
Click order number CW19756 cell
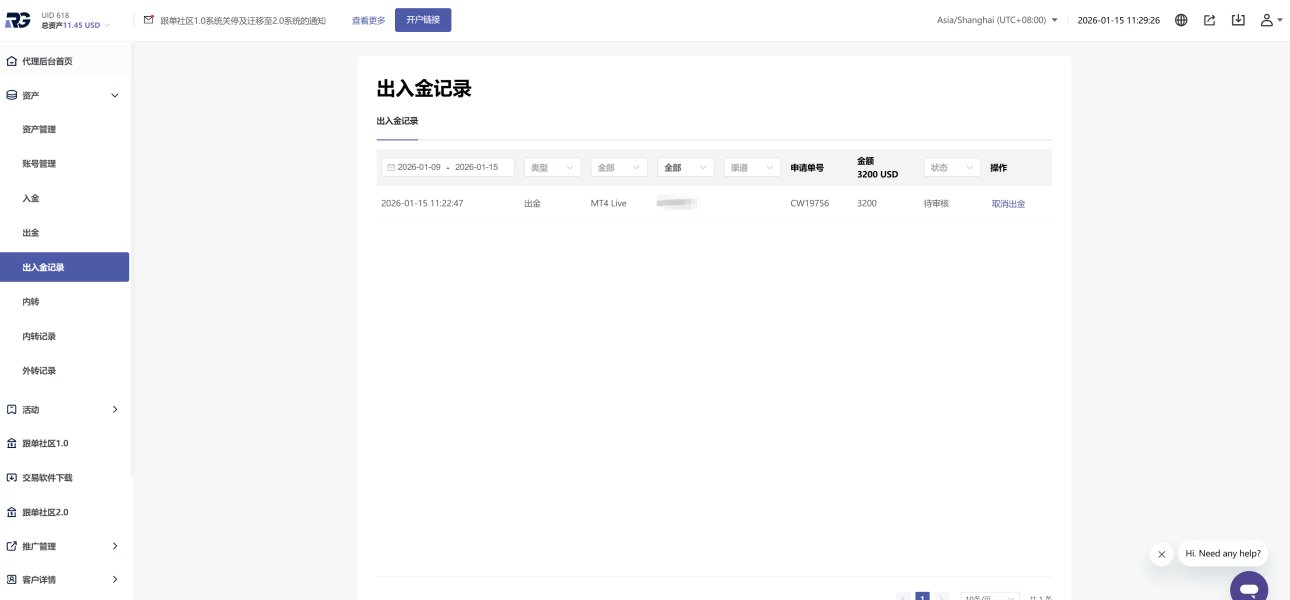(x=809, y=203)
